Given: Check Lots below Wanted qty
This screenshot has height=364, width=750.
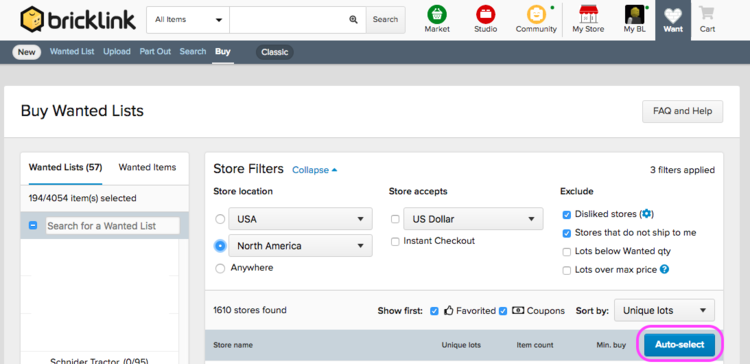Looking at the screenshot, I should click(x=566, y=252).
